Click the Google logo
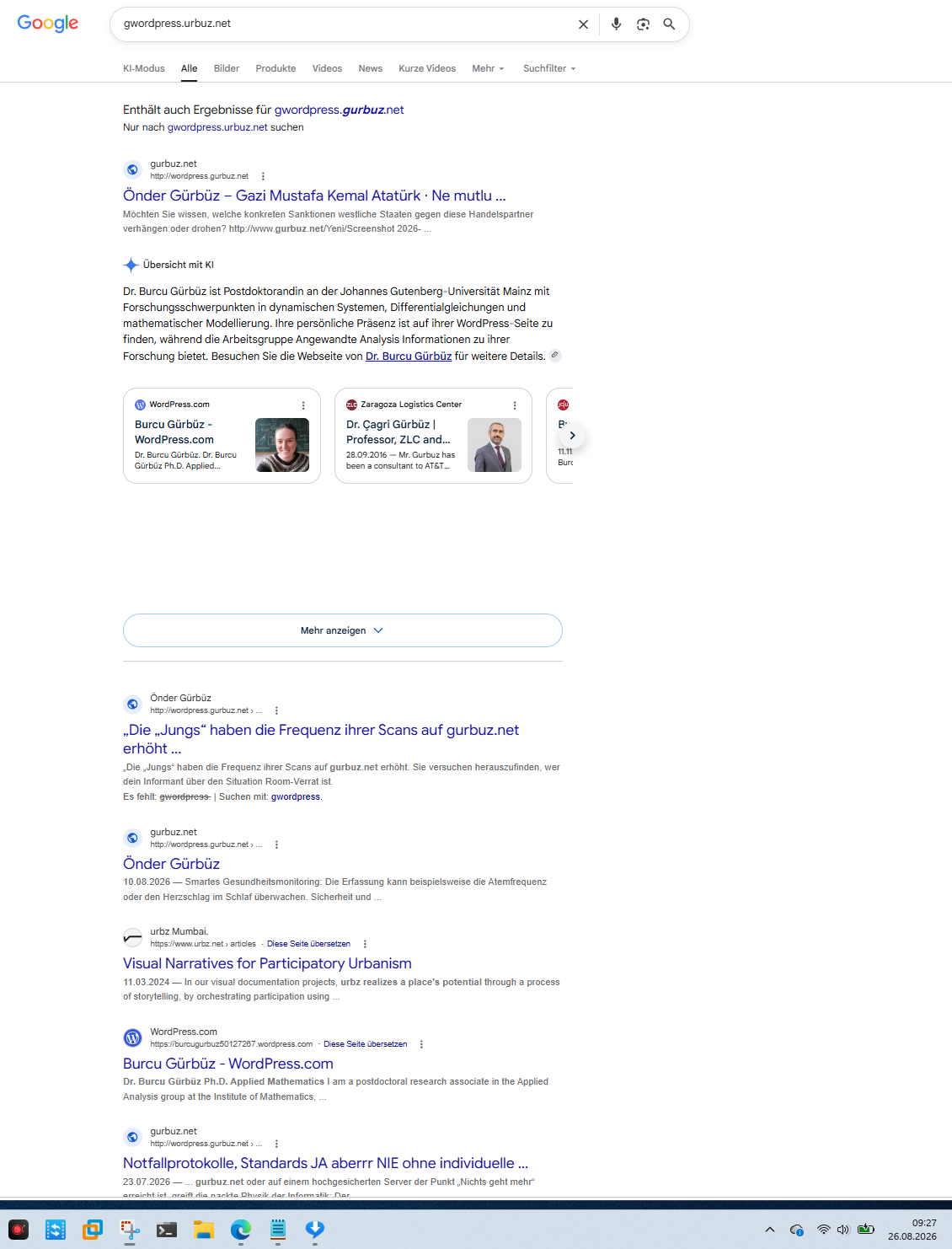952x1249 pixels. pyautogui.click(x=48, y=24)
